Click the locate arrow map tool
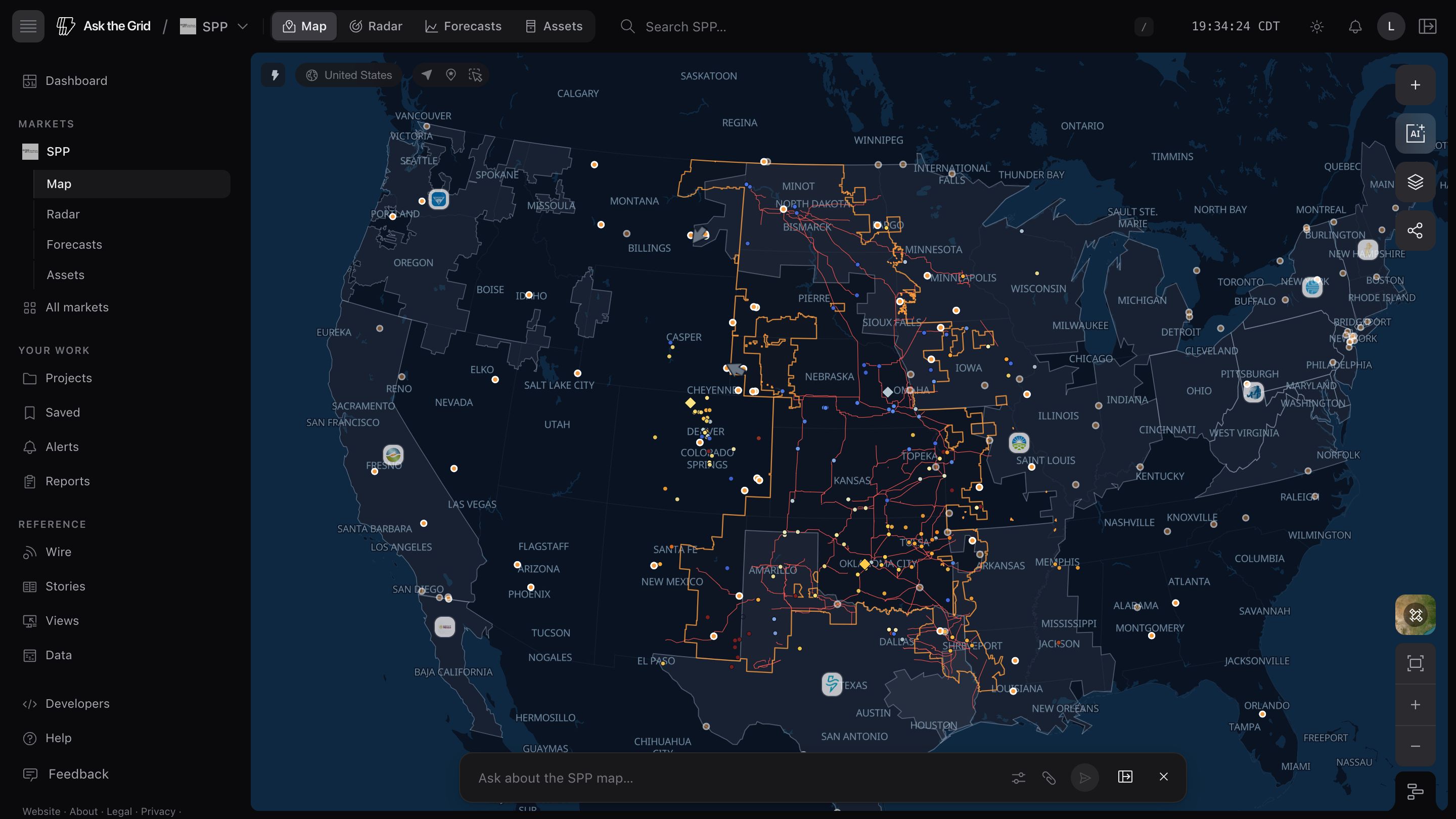The height and width of the screenshot is (819, 1456). click(x=427, y=75)
